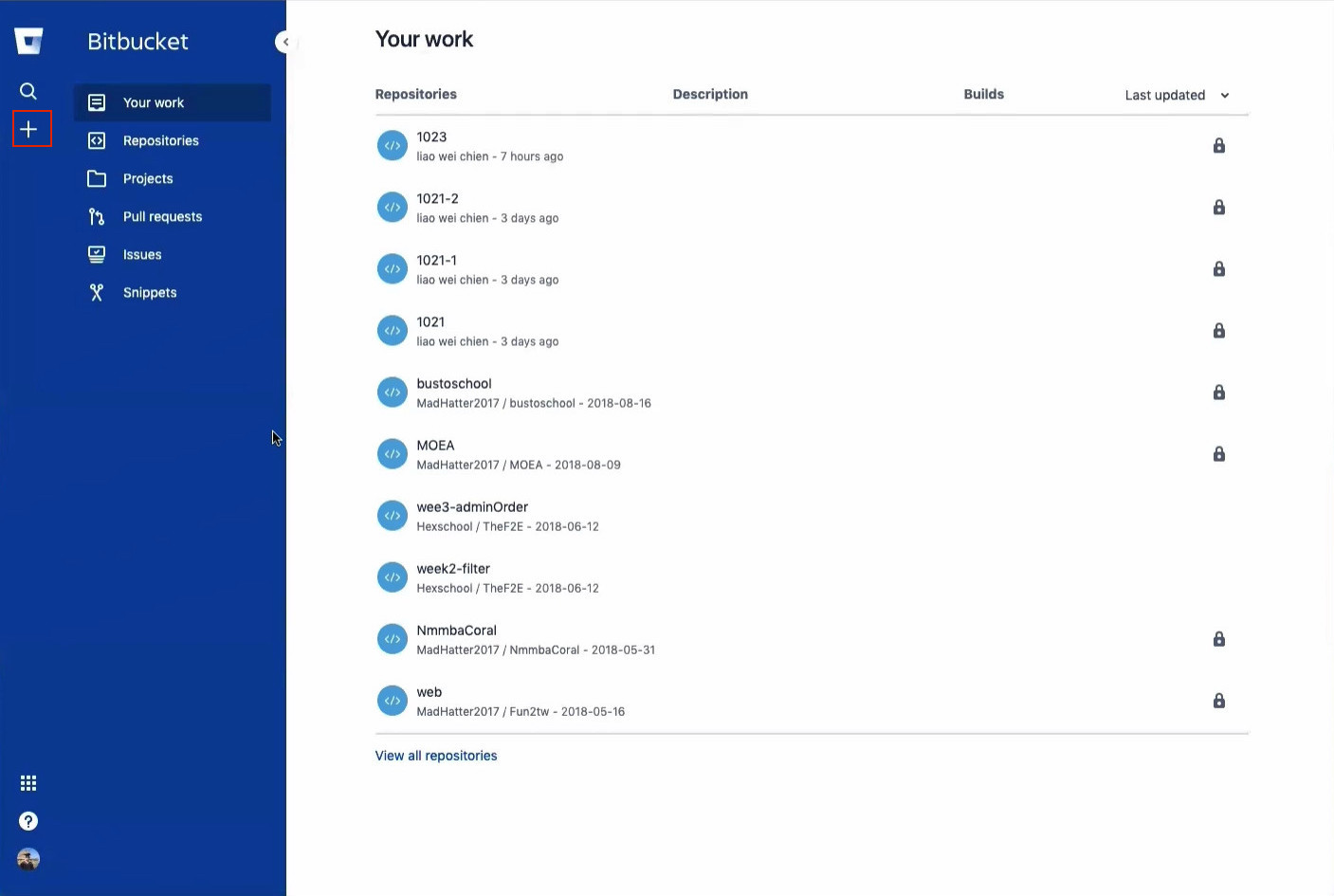
Task: Click the Pull requests branch icon
Action: click(x=97, y=216)
